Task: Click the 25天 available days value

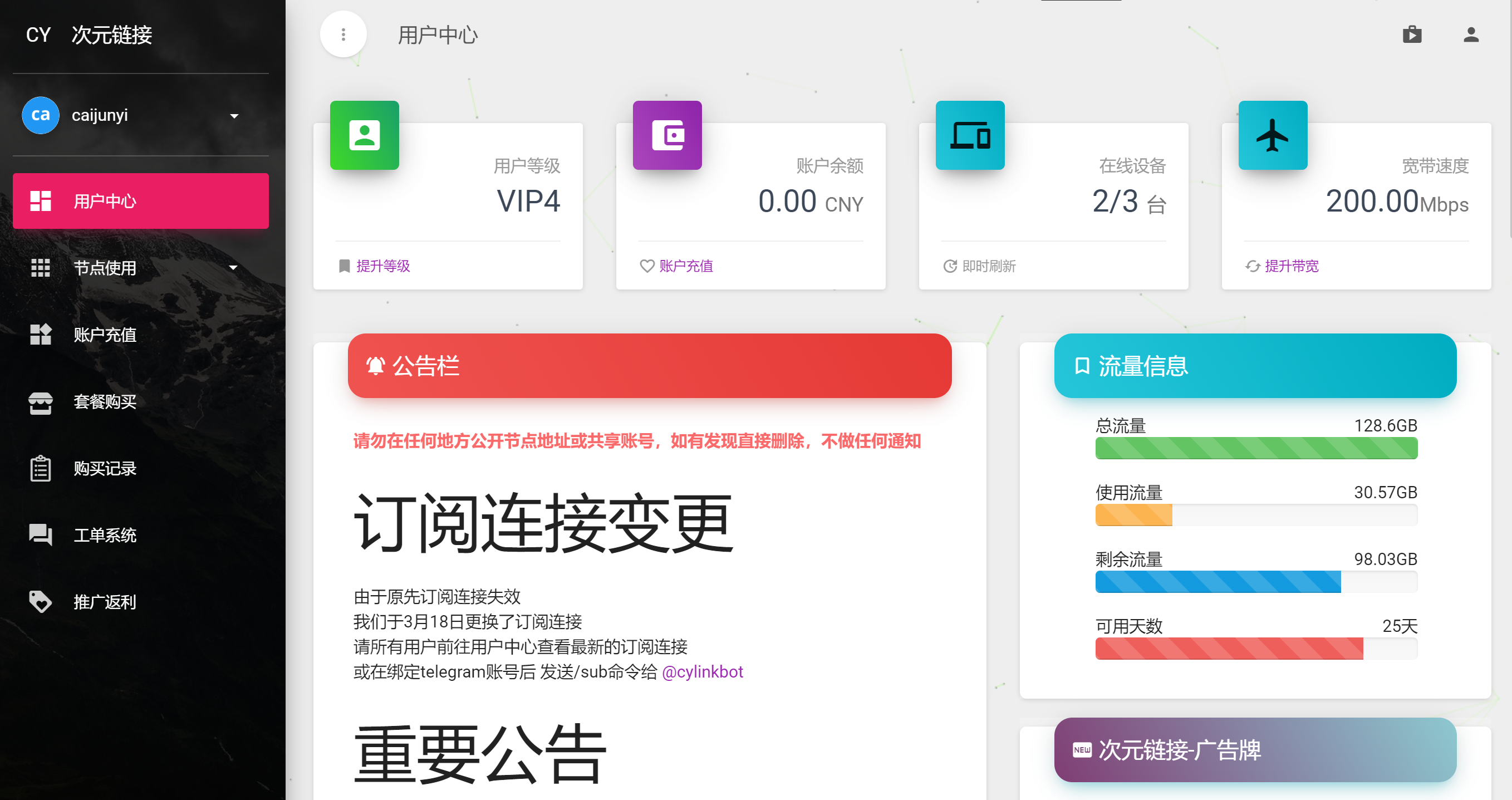Action: (1400, 626)
